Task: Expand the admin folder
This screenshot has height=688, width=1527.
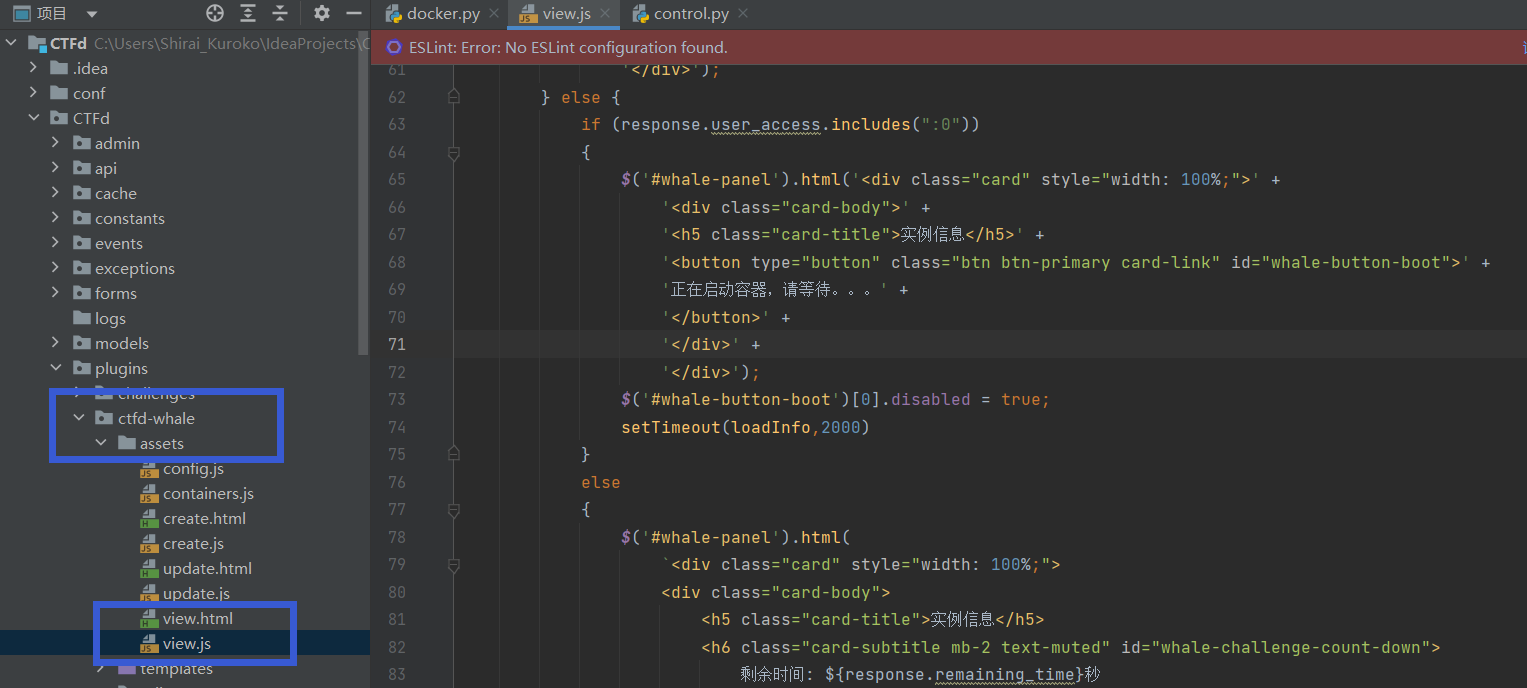Action: tap(56, 143)
